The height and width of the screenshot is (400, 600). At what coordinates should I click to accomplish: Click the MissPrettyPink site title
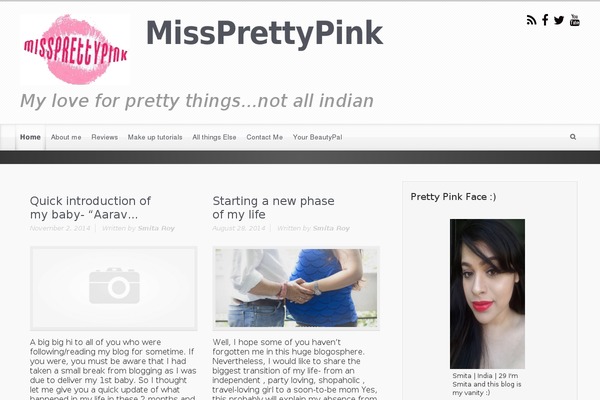pos(264,33)
